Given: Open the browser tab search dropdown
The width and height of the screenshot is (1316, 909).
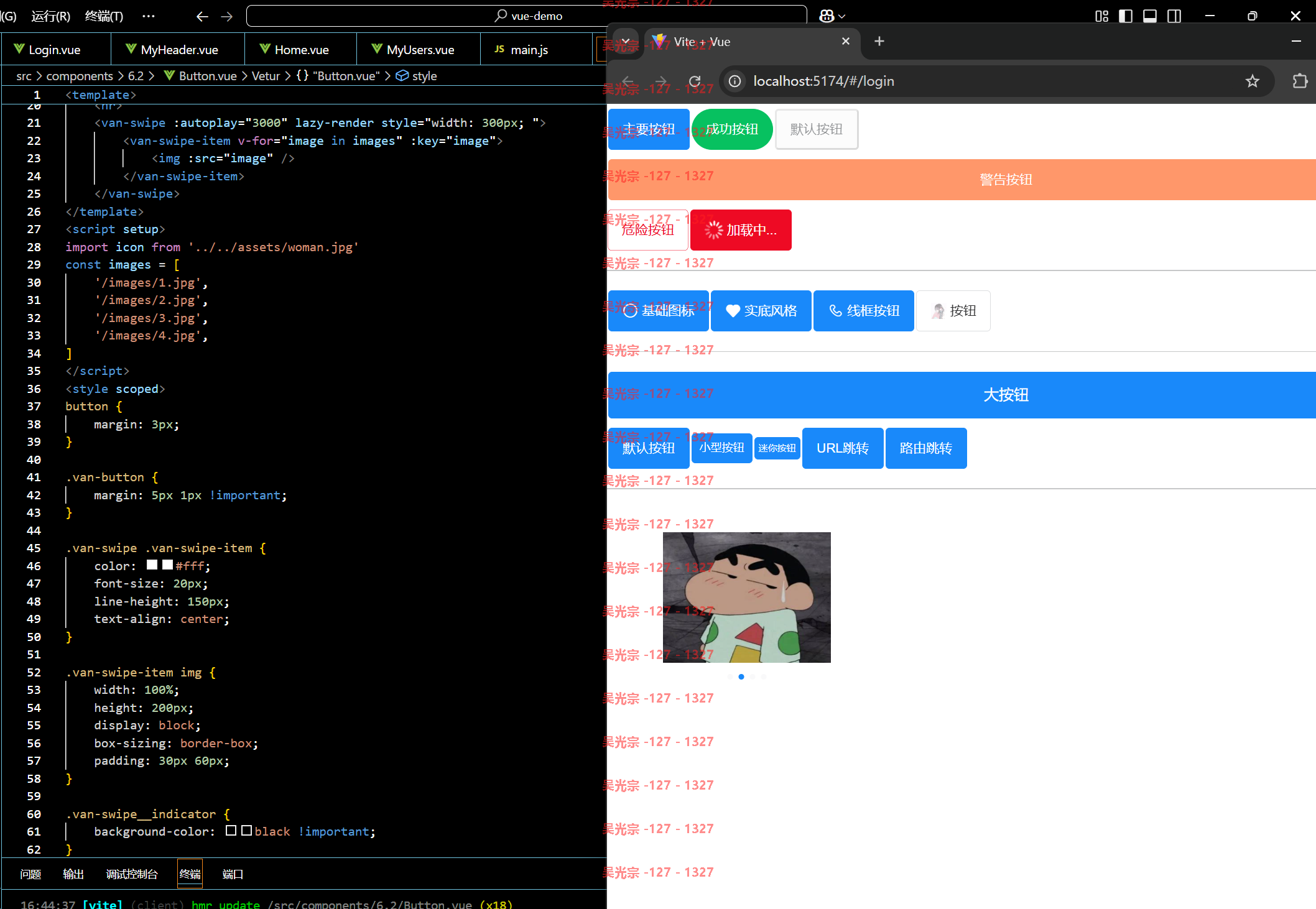Looking at the screenshot, I should (626, 42).
